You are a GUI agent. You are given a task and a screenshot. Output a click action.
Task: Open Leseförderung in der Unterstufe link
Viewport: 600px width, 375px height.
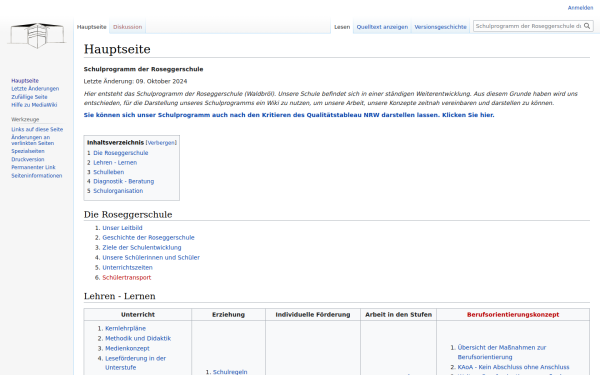(x=135, y=363)
